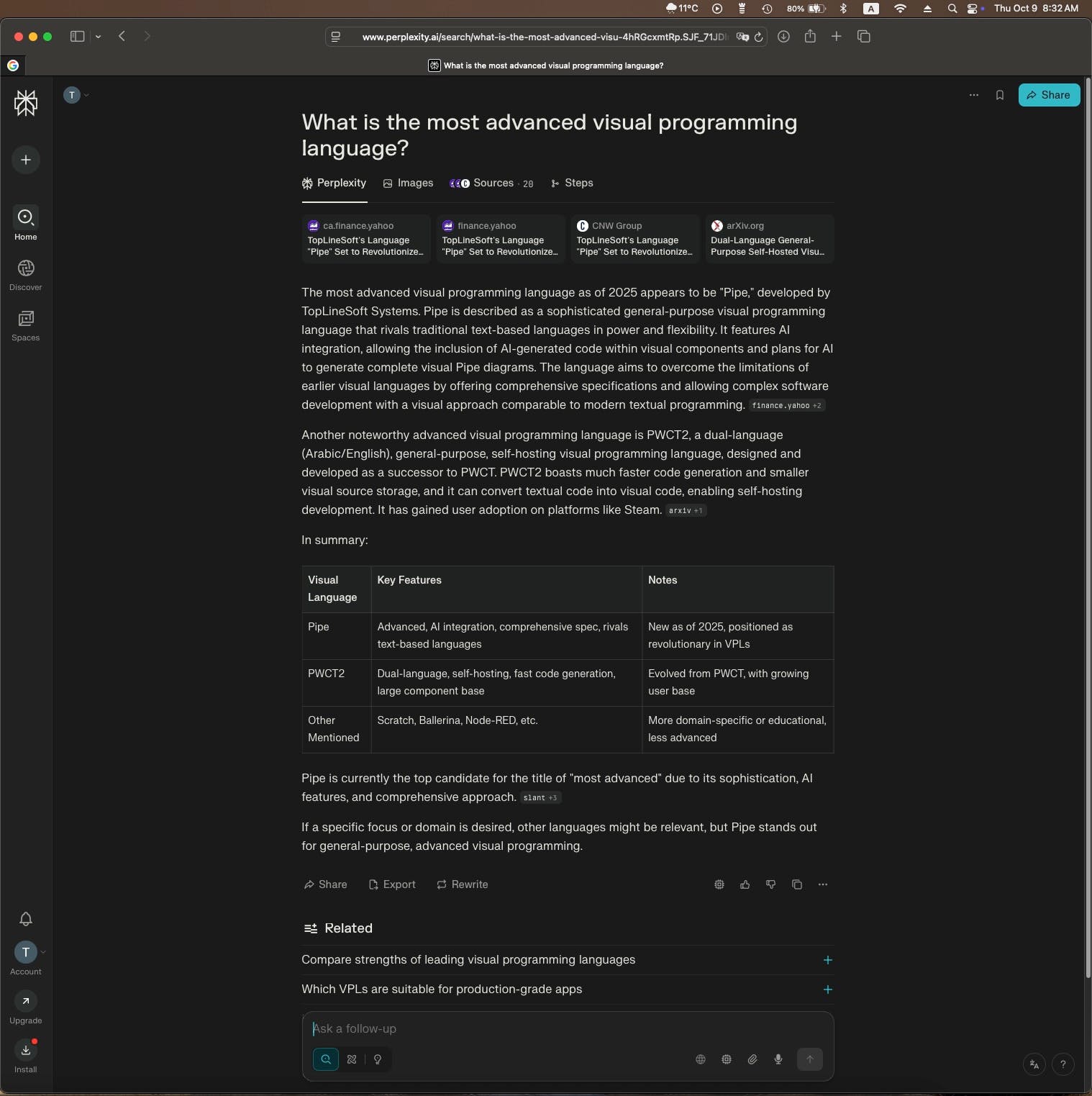Click the Upgrade arrow icon

(26, 1001)
